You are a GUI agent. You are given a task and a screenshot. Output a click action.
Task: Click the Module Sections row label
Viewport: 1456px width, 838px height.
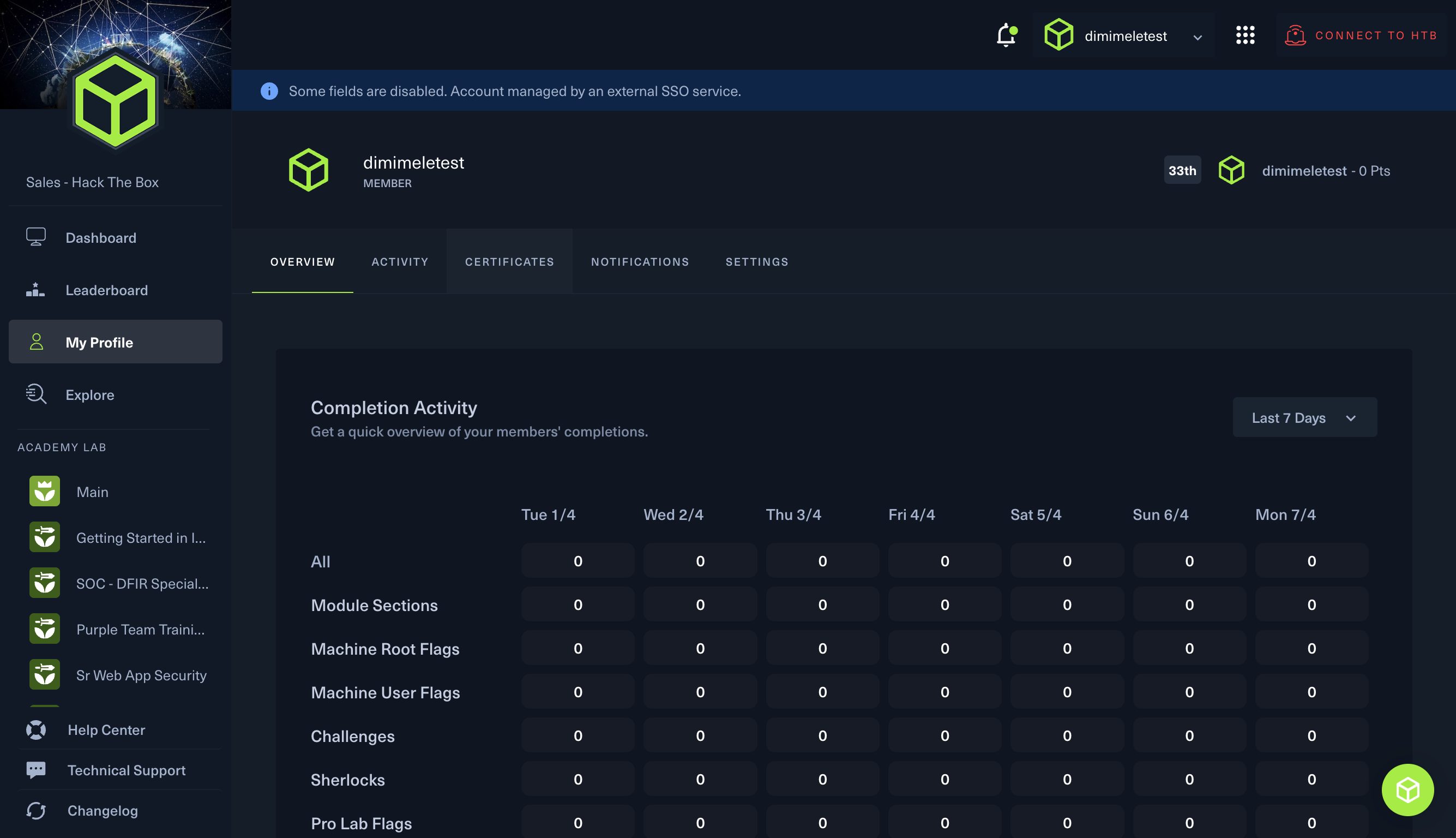pos(375,605)
